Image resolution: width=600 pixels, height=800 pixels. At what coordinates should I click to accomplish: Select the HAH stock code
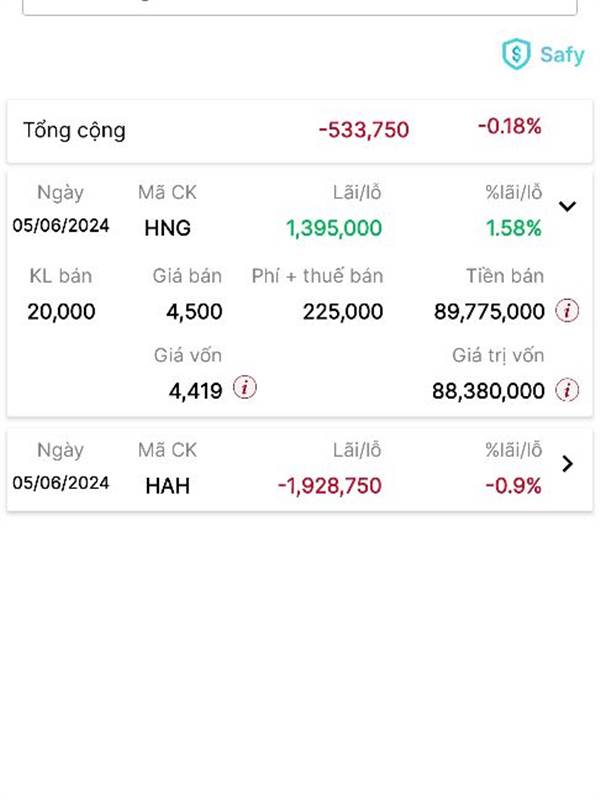click(167, 486)
